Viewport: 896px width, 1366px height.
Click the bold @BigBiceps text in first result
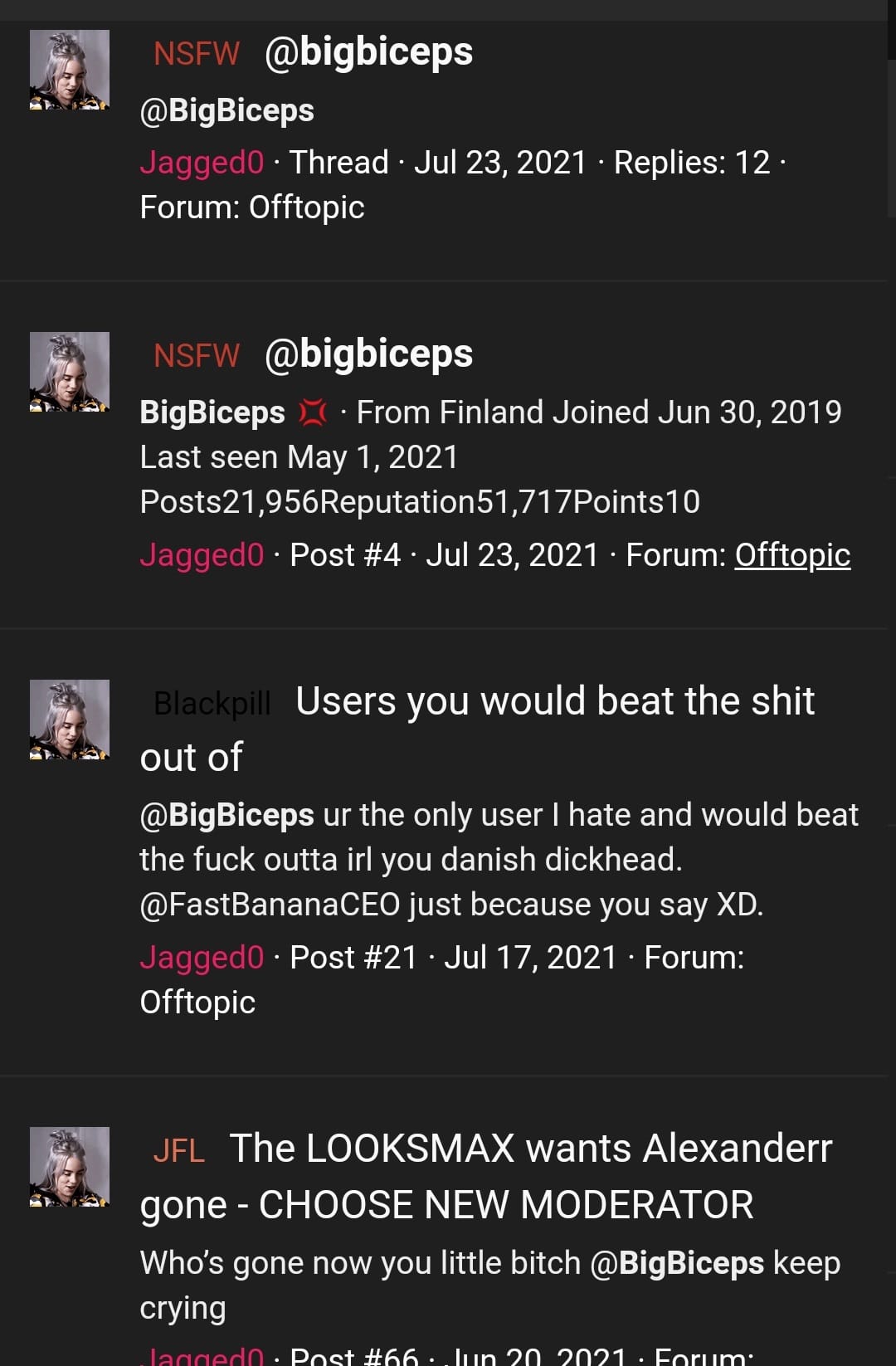[226, 111]
